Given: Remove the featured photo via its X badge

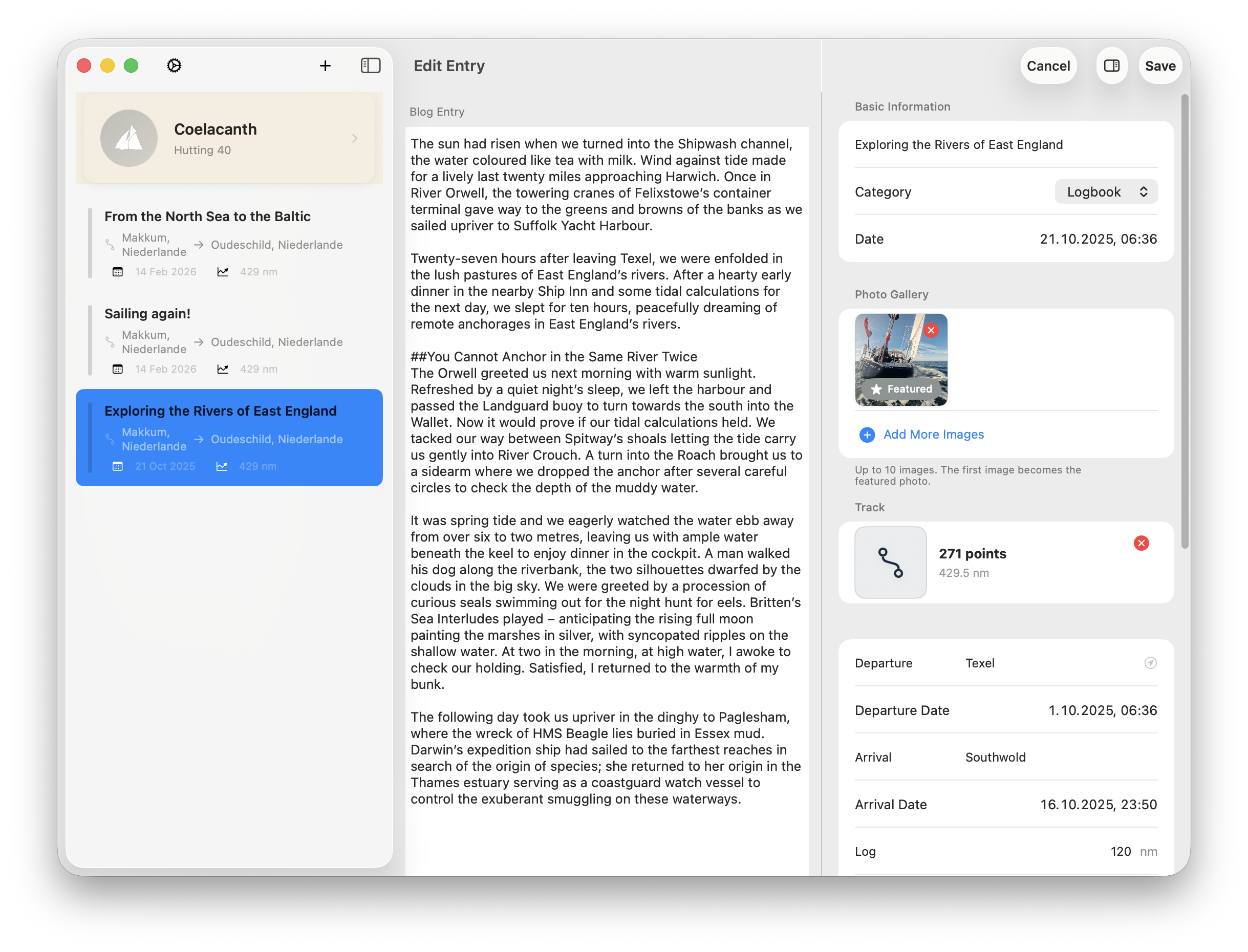Looking at the screenshot, I should click(931, 329).
